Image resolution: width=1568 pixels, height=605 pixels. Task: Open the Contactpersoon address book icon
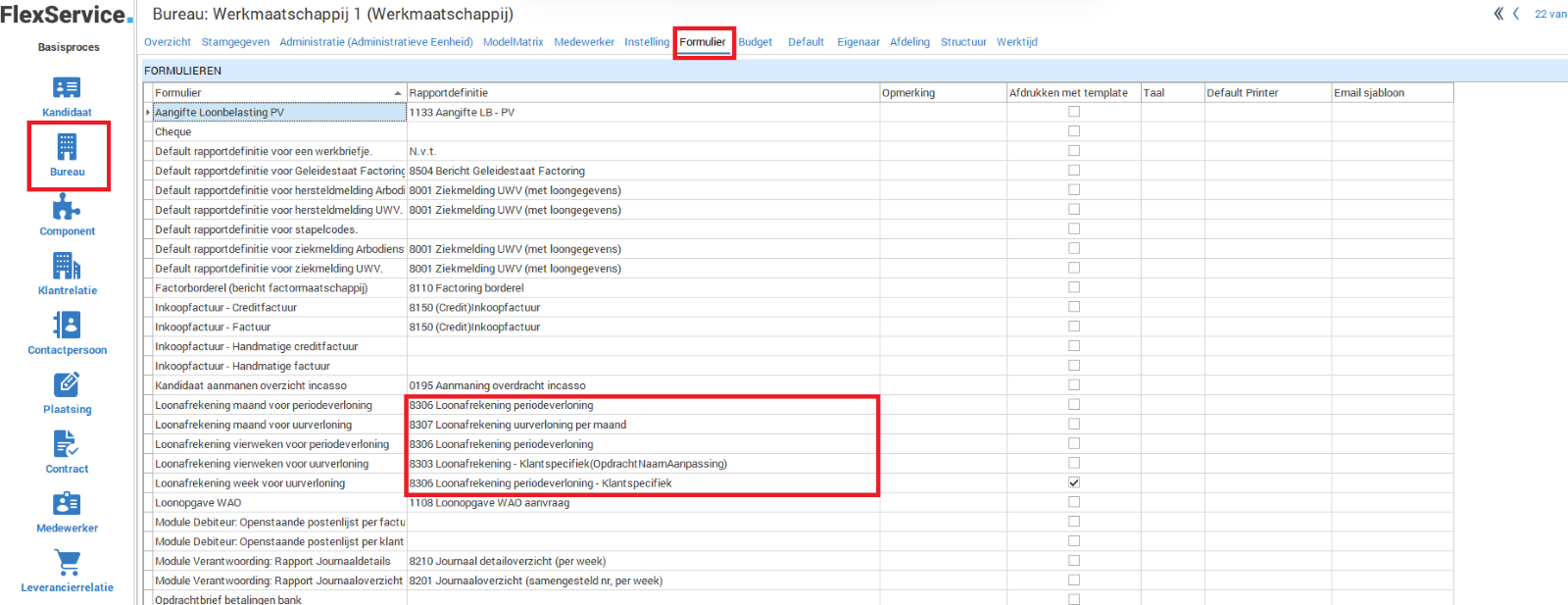pos(67,326)
